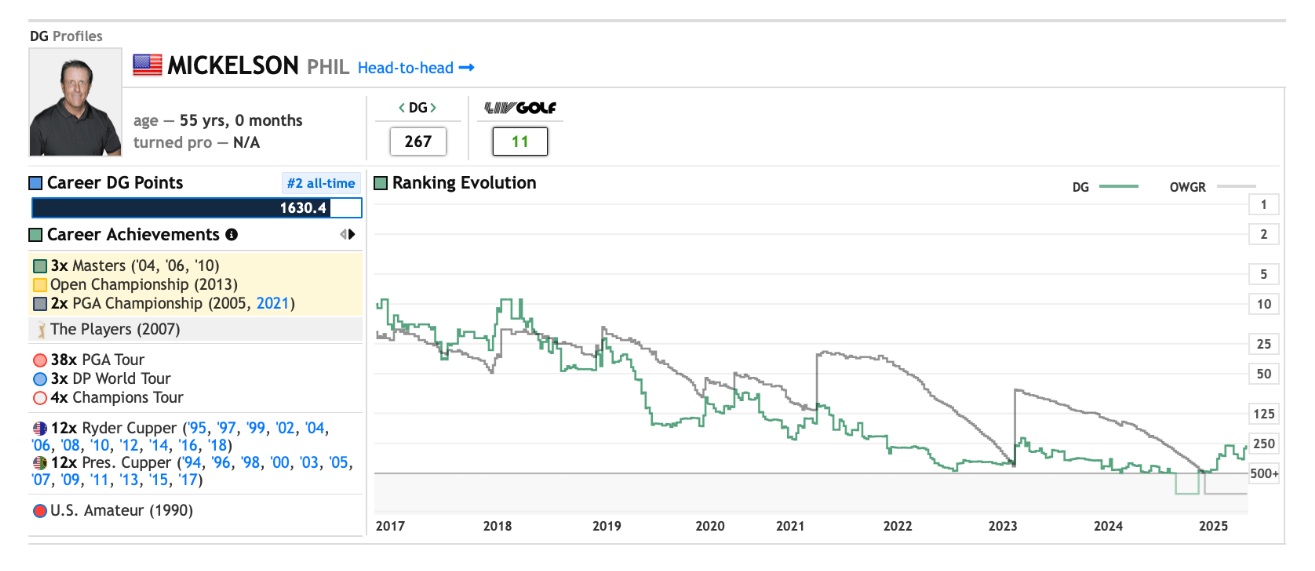Click the right chevron beside DG ranking
1315x571 pixels.
coord(433,107)
